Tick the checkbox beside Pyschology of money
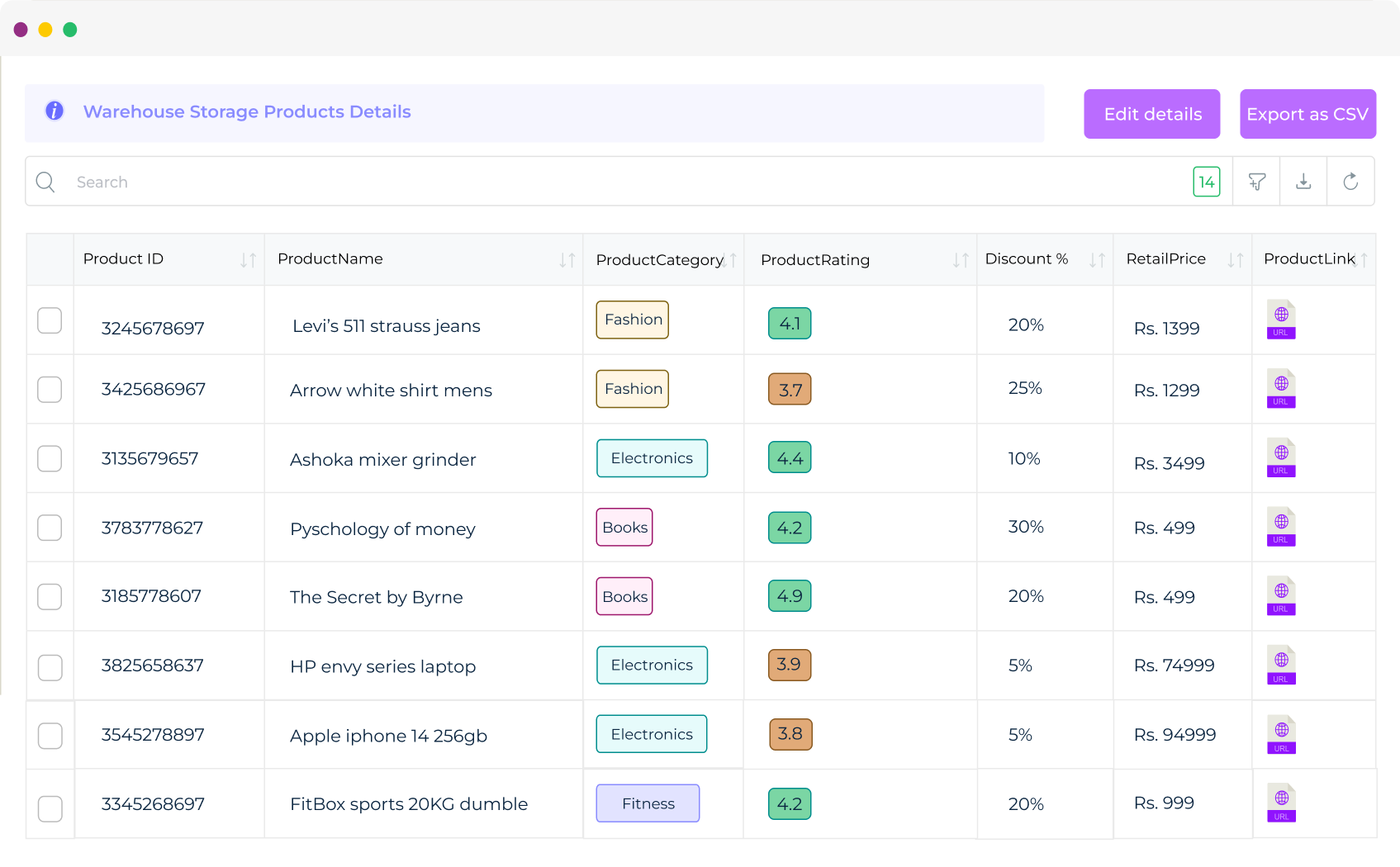The height and width of the screenshot is (867, 1400). click(50, 528)
